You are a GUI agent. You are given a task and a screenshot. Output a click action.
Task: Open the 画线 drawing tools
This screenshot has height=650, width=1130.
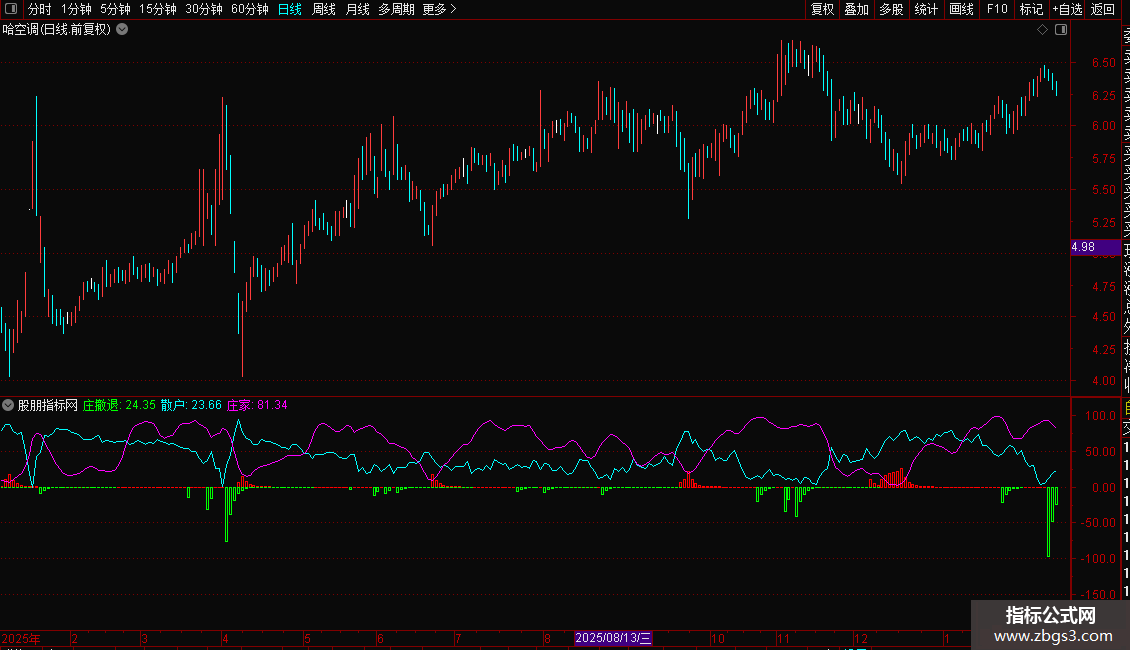pos(961,9)
